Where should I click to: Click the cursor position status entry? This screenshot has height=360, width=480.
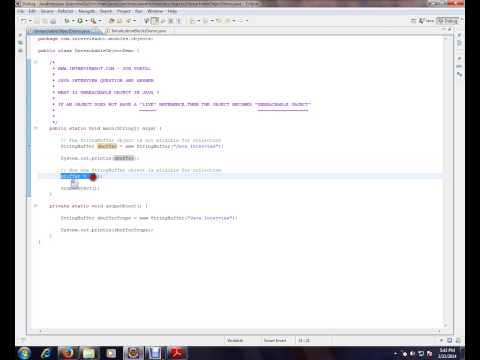[304, 340]
